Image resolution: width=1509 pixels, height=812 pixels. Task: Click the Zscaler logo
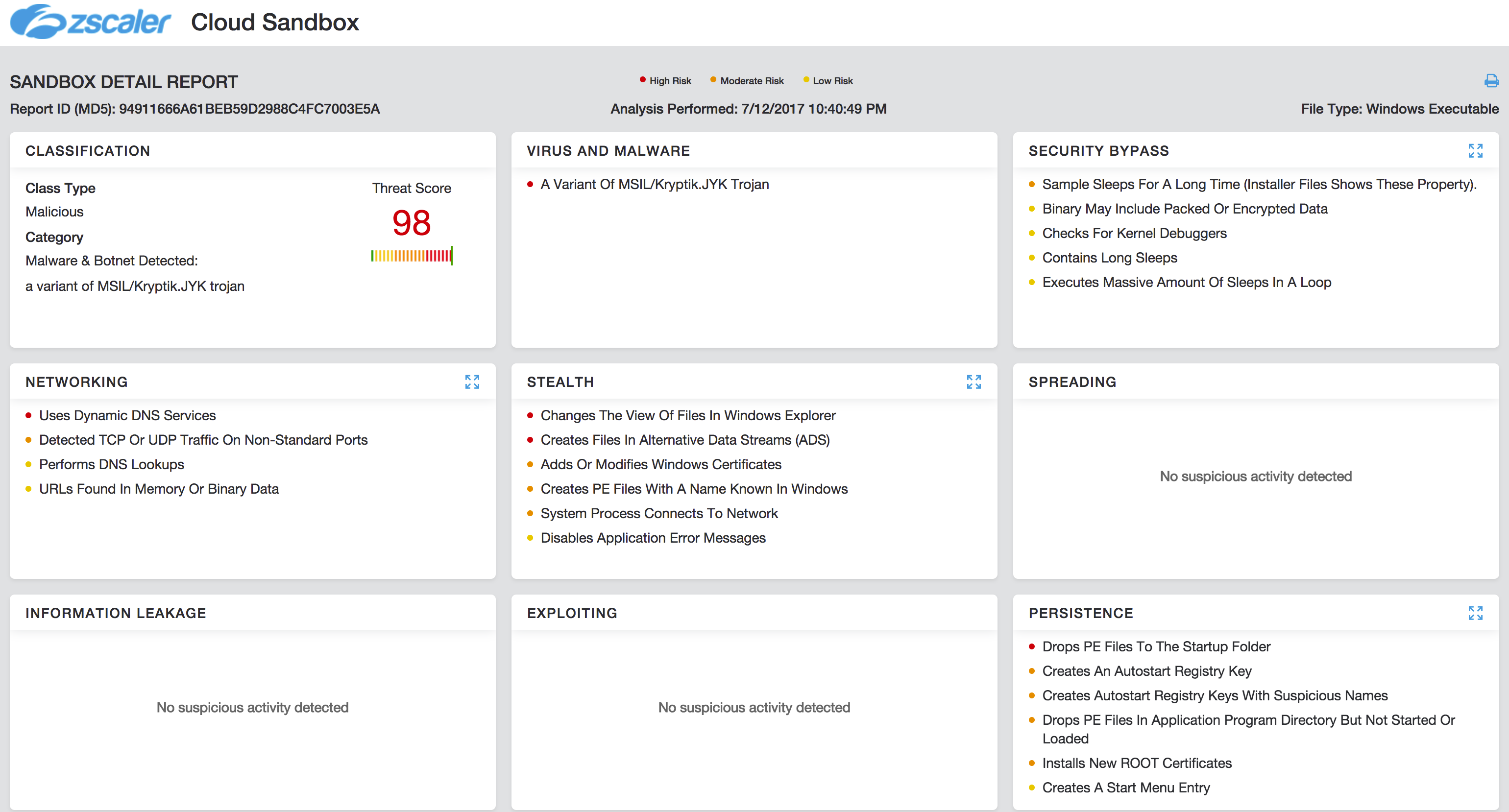pyautogui.click(x=91, y=22)
